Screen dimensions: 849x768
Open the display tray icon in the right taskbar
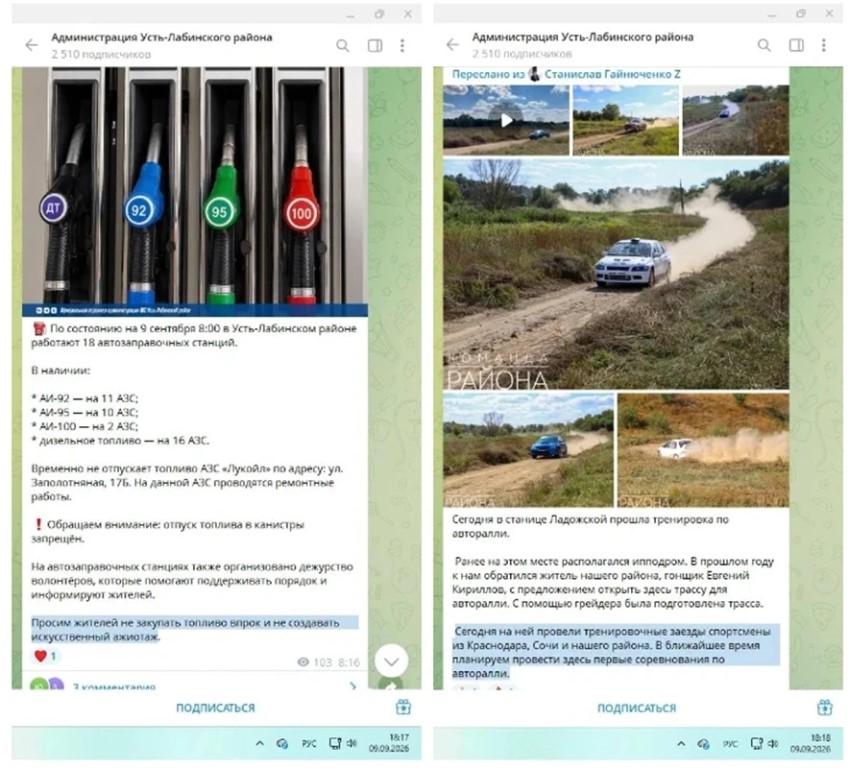point(756,744)
